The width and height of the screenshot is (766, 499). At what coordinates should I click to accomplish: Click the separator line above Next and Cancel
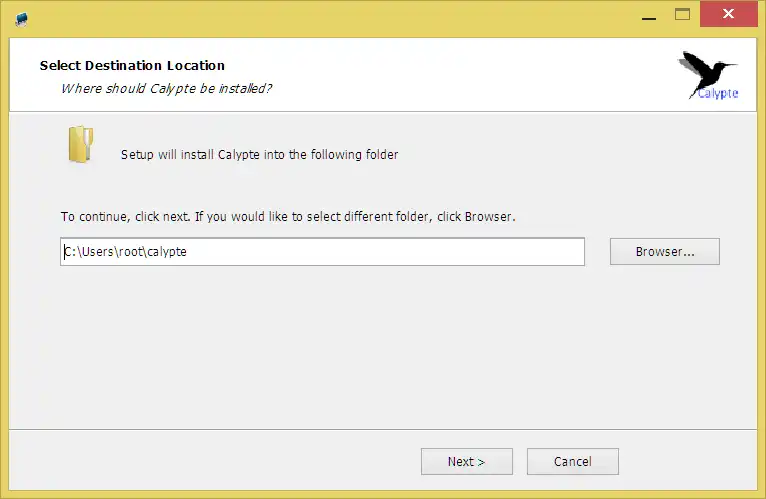tap(383, 430)
